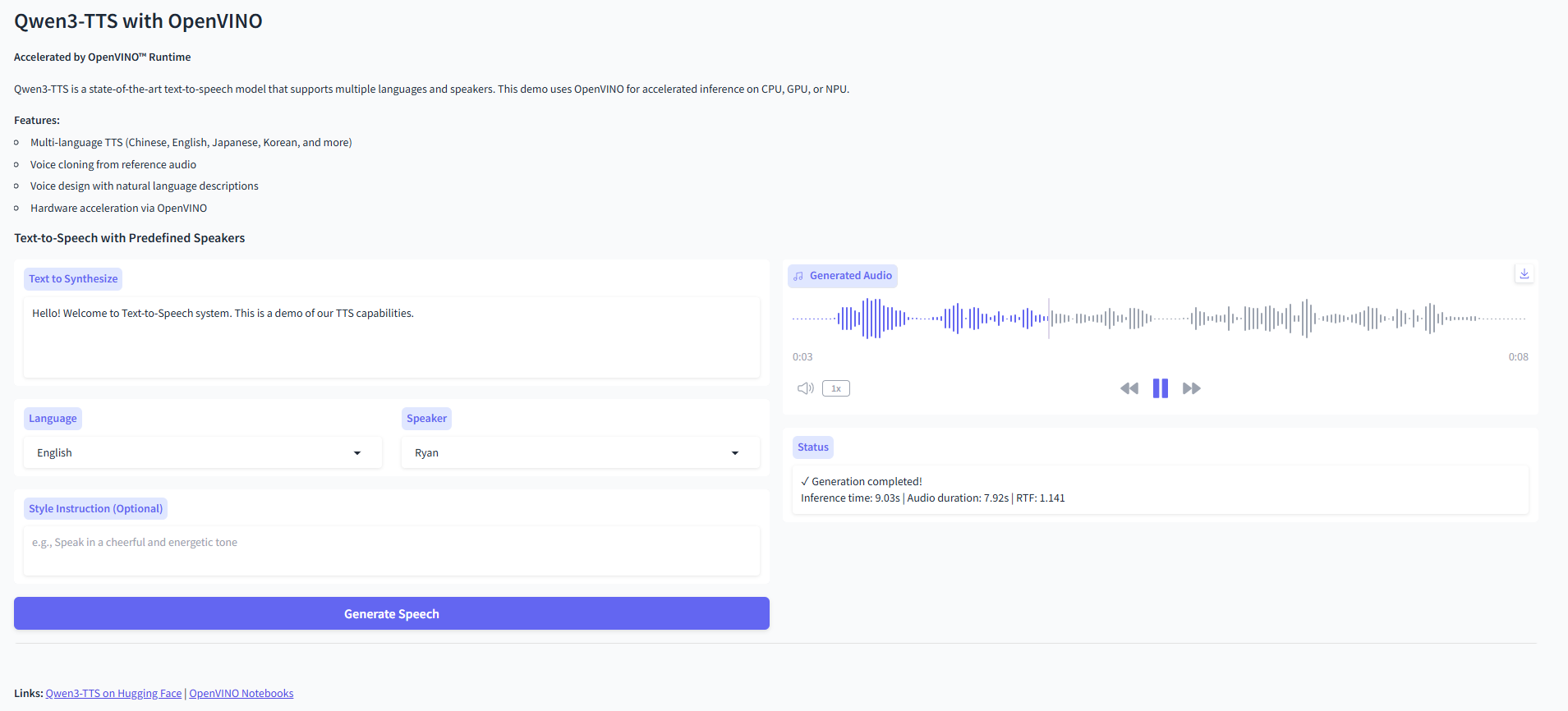The width and height of the screenshot is (1568, 711).
Task: Click the Qwen3-TTS description paragraph
Action: click(x=432, y=89)
